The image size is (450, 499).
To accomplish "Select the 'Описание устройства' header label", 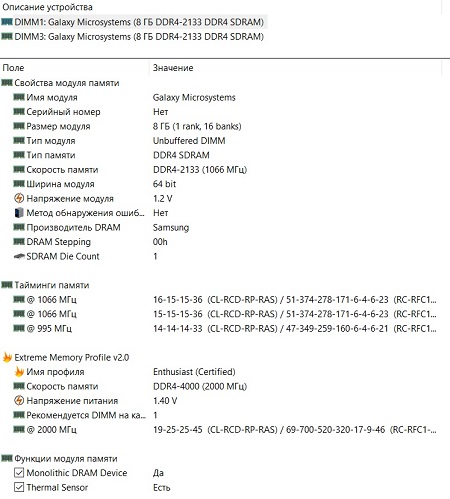I will [x=47, y=7].
